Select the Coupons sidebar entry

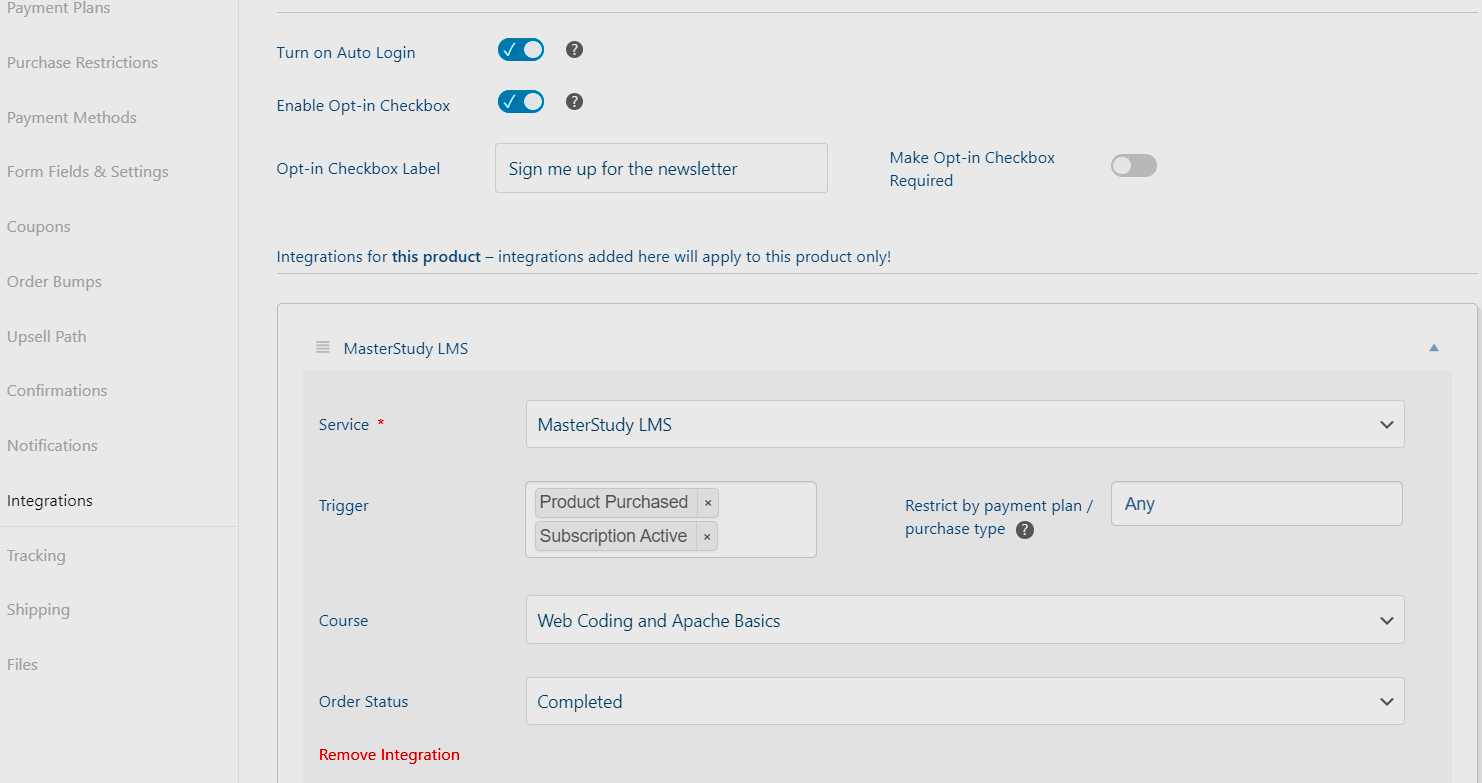tap(38, 226)
